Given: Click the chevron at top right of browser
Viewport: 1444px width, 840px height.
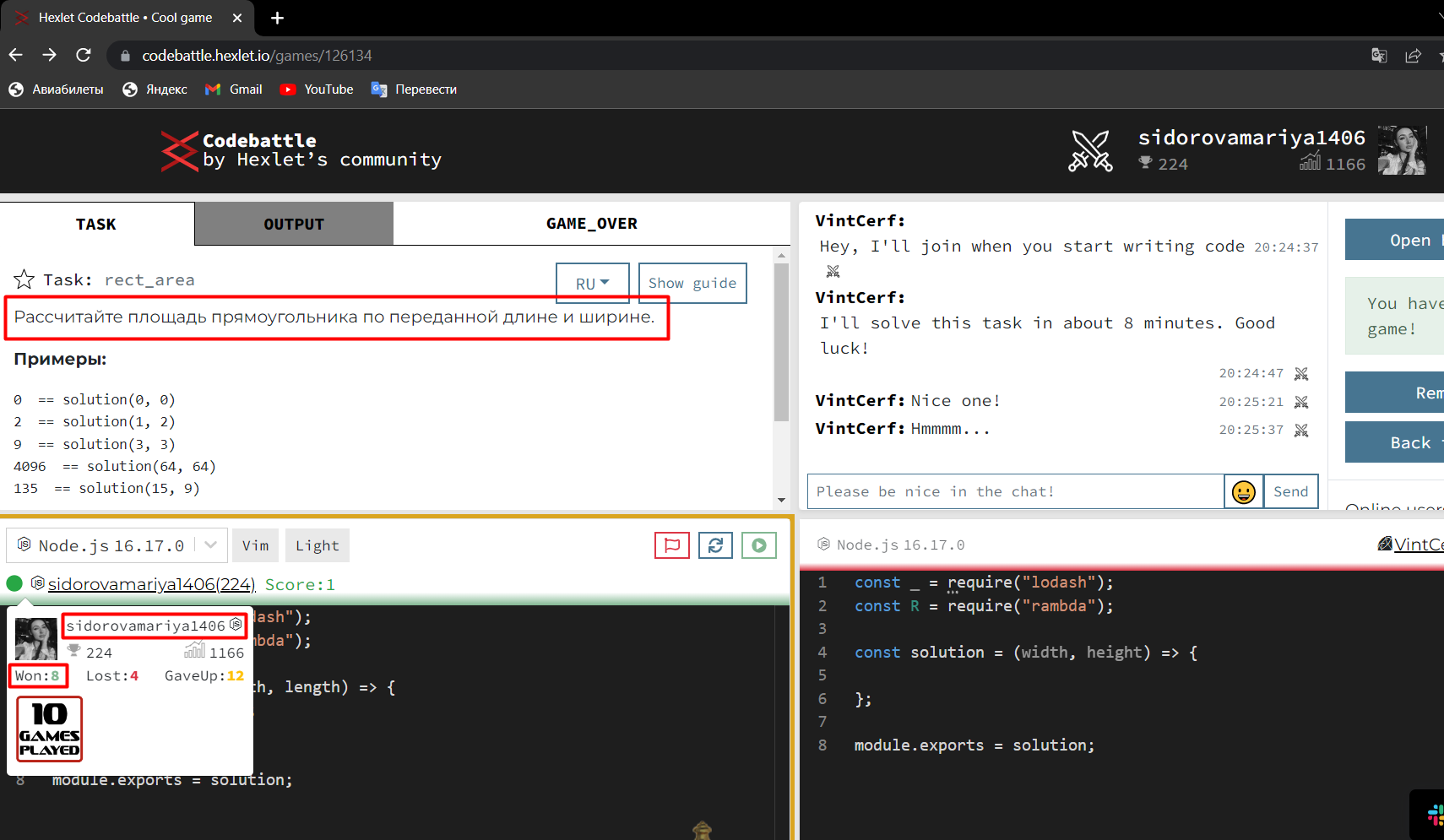Looking at the screenshot, I should click(1438, 15).
